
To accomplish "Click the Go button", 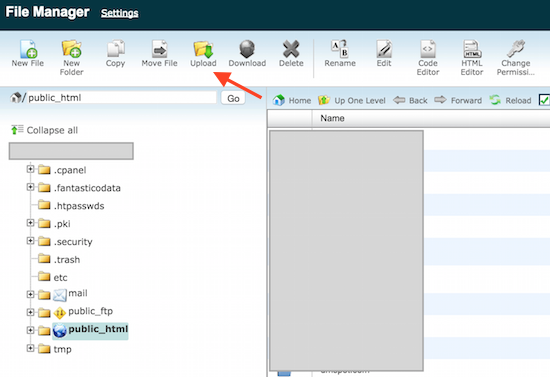I will 233,98.
